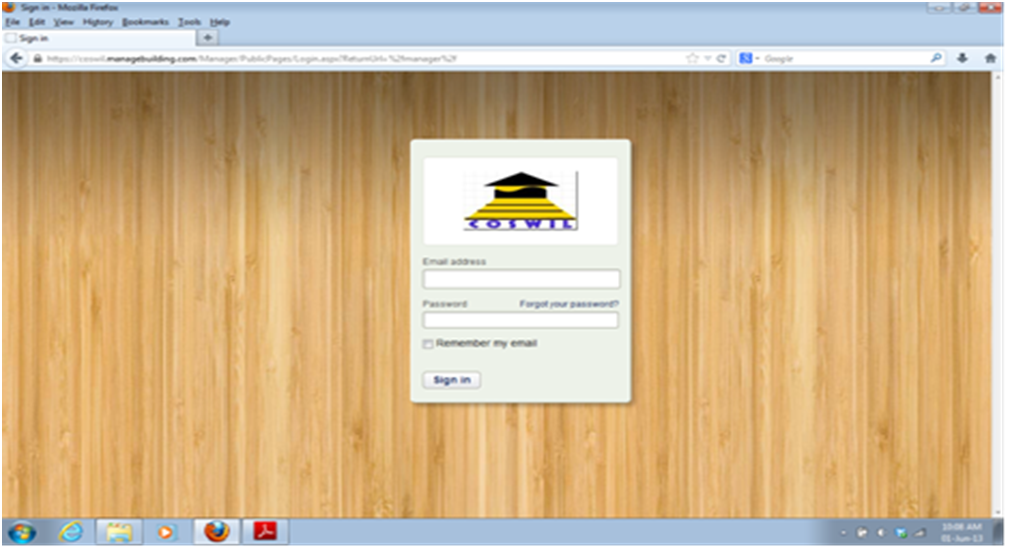Bookmark this page with the star icon
This screenshot has width=1010, height=551.
click(692, 59)
